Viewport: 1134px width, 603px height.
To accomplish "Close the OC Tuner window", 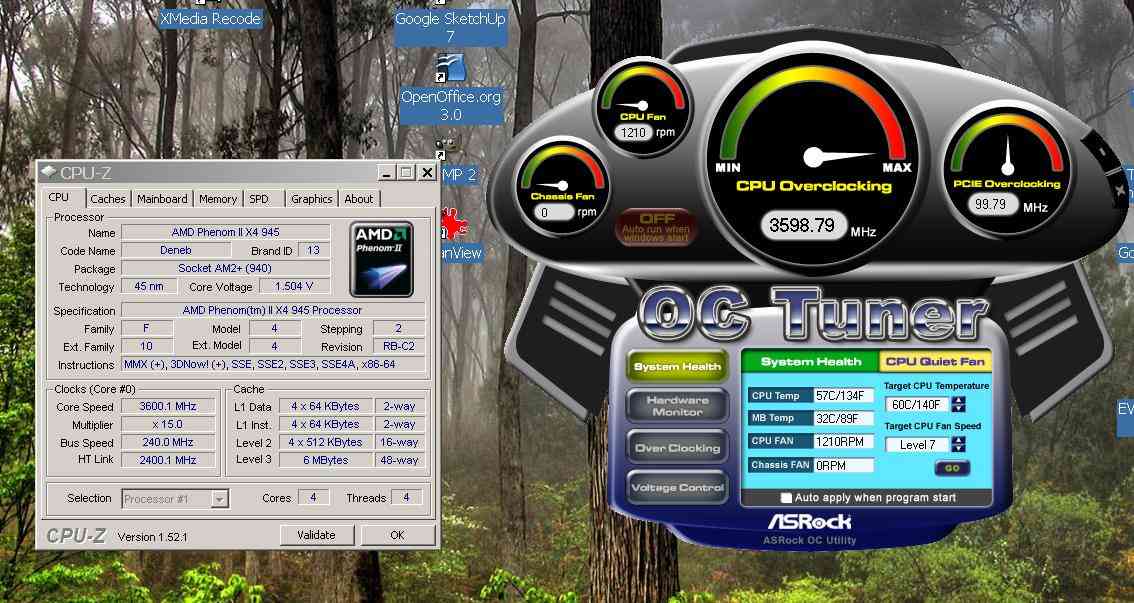I will point(1120,191).
